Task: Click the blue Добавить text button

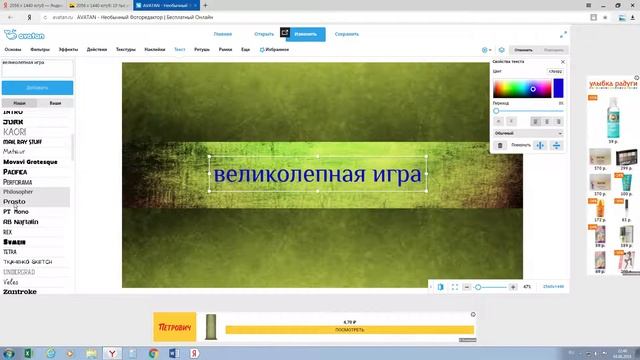Action: click(x=38, y=88)
